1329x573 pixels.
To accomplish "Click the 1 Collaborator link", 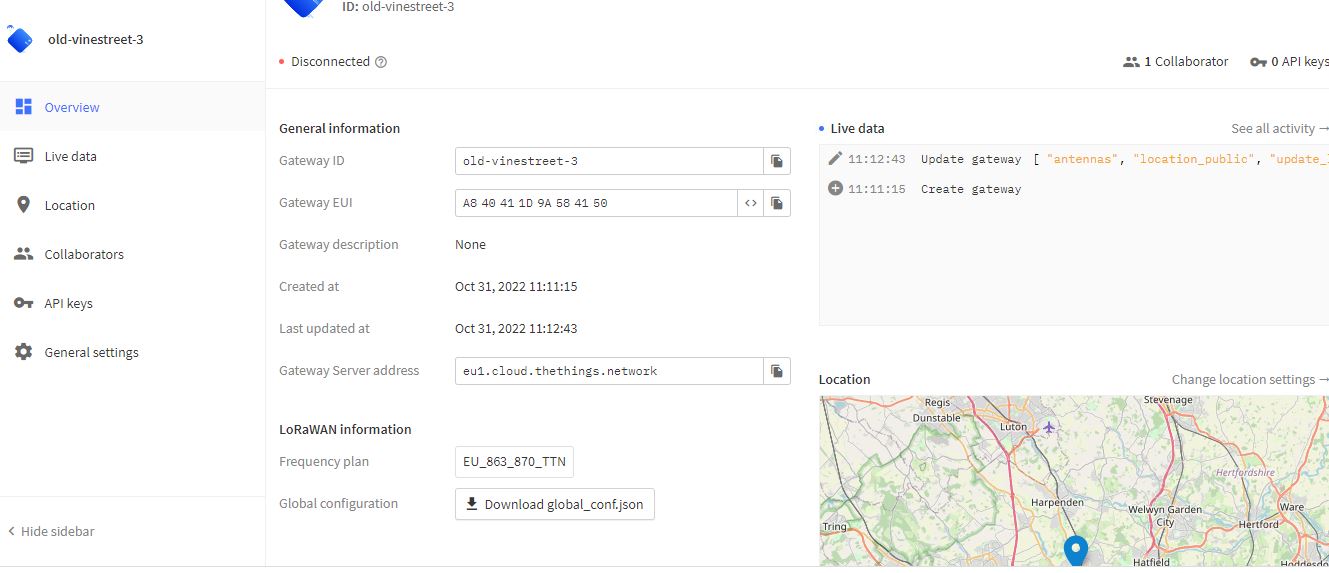I will pyautogui.click(x=1176, y=62).
